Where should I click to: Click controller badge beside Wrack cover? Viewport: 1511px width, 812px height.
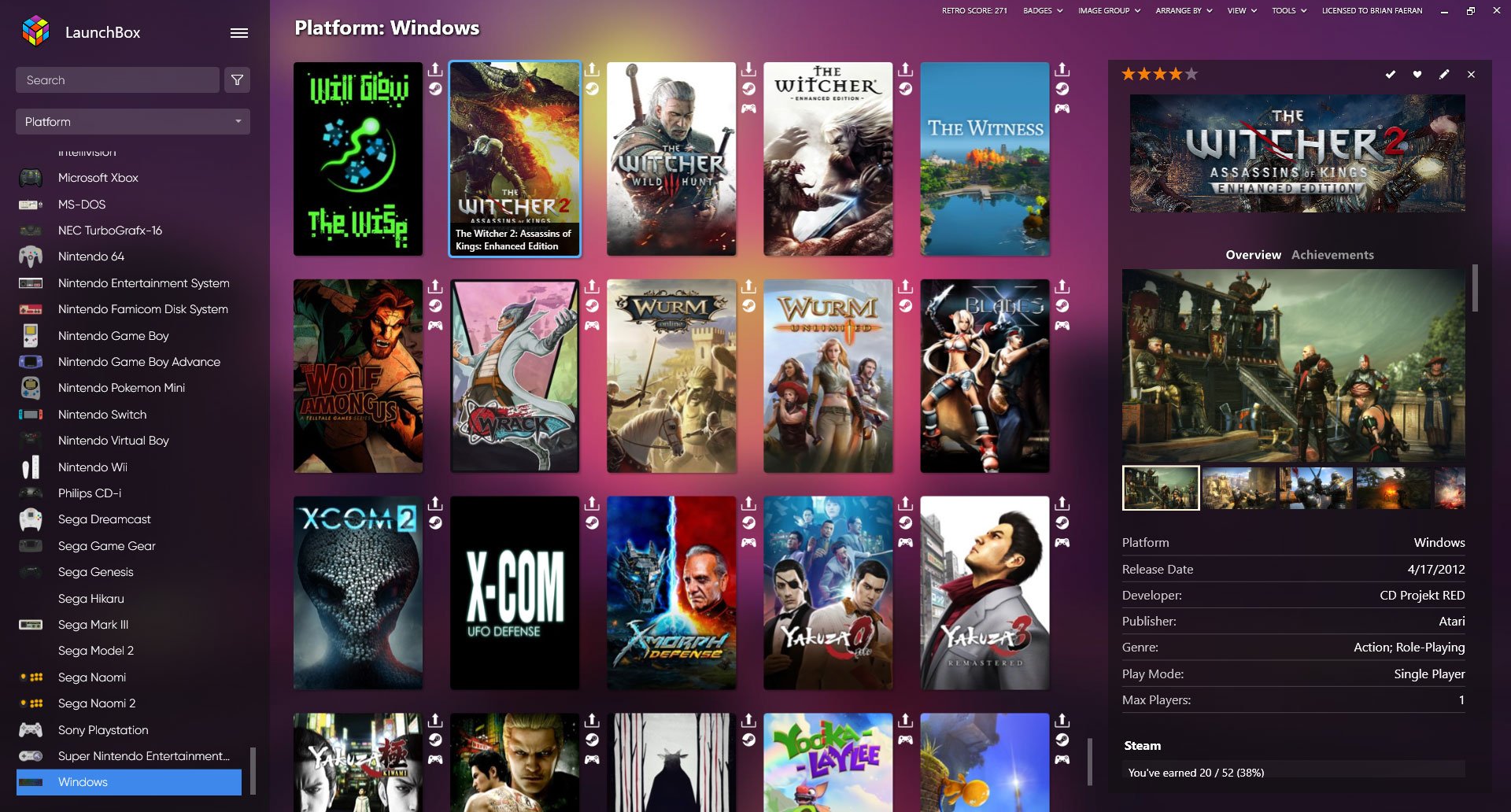[592, 326]
